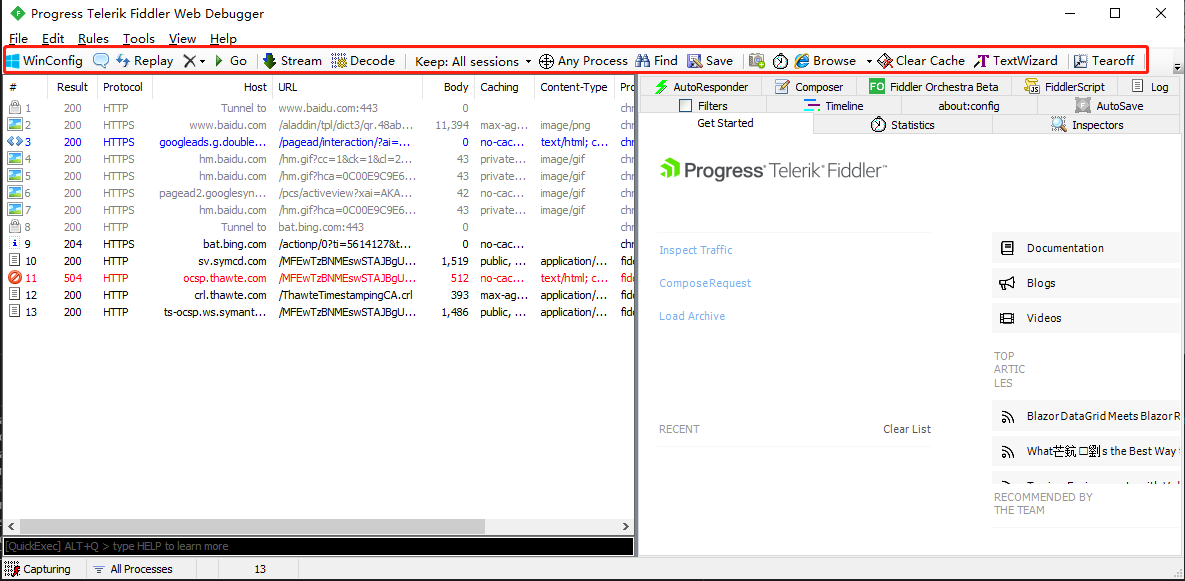Open the Tools menu
Screen dimensions: 1185x581
[x=139, y=39]
